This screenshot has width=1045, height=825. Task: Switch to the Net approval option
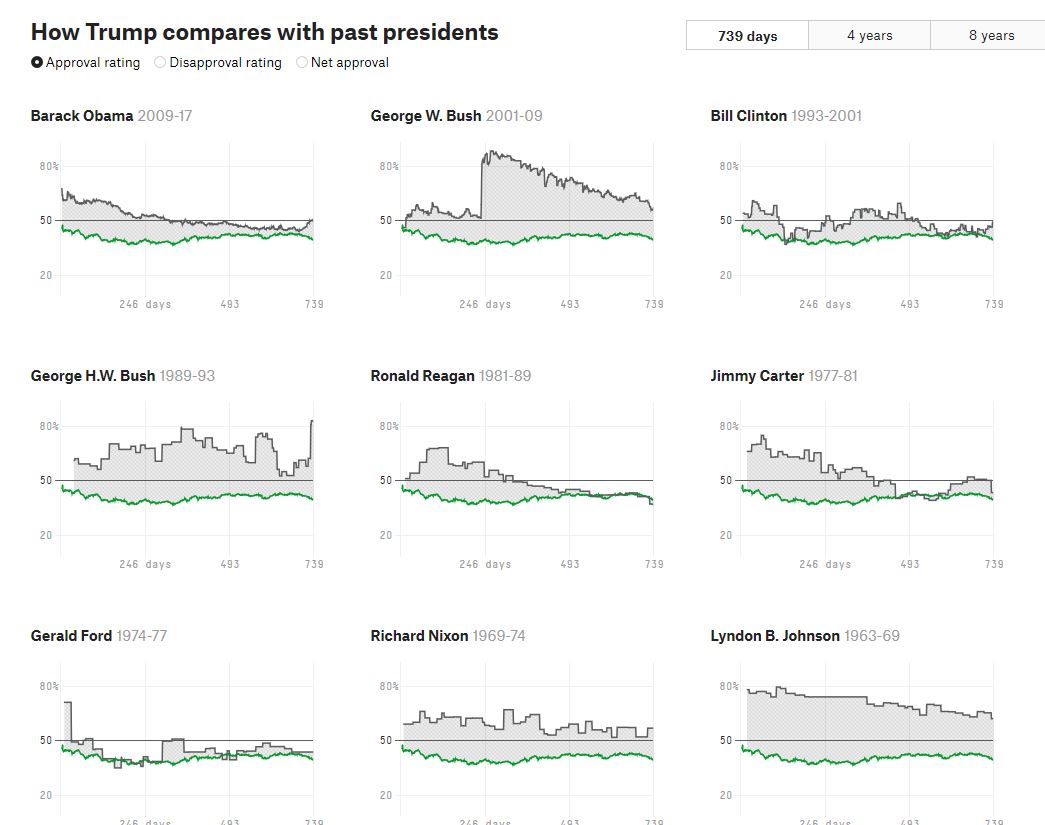tap(302, 62)
